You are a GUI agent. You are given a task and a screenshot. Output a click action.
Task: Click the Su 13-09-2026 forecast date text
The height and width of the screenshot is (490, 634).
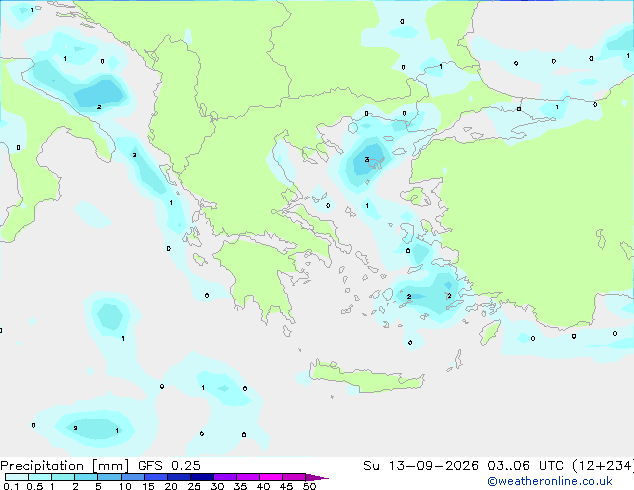click(421, 466)
